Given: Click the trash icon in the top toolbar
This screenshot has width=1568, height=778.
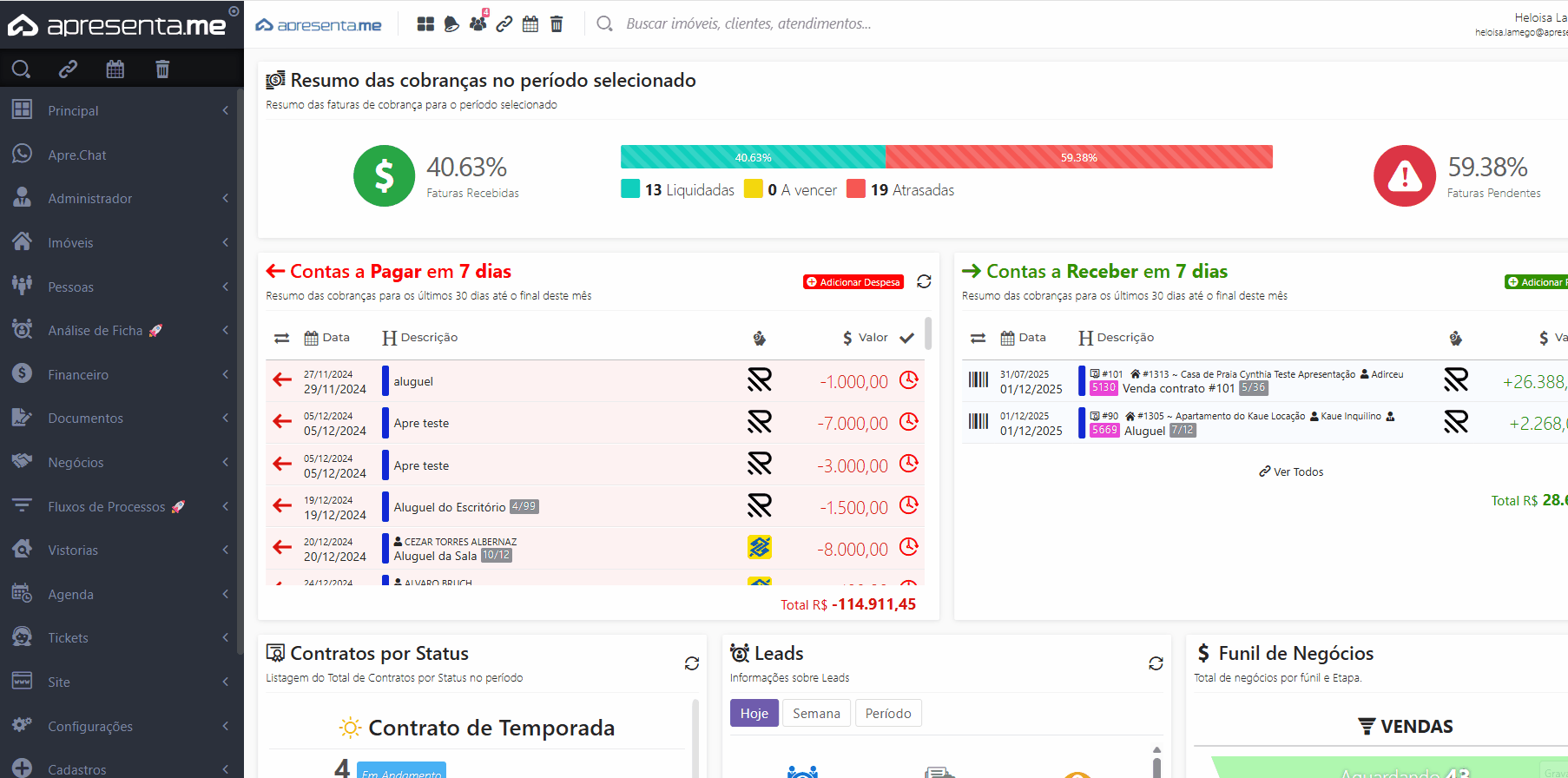Looking at the screenshot, I should (x=557, y=24).
